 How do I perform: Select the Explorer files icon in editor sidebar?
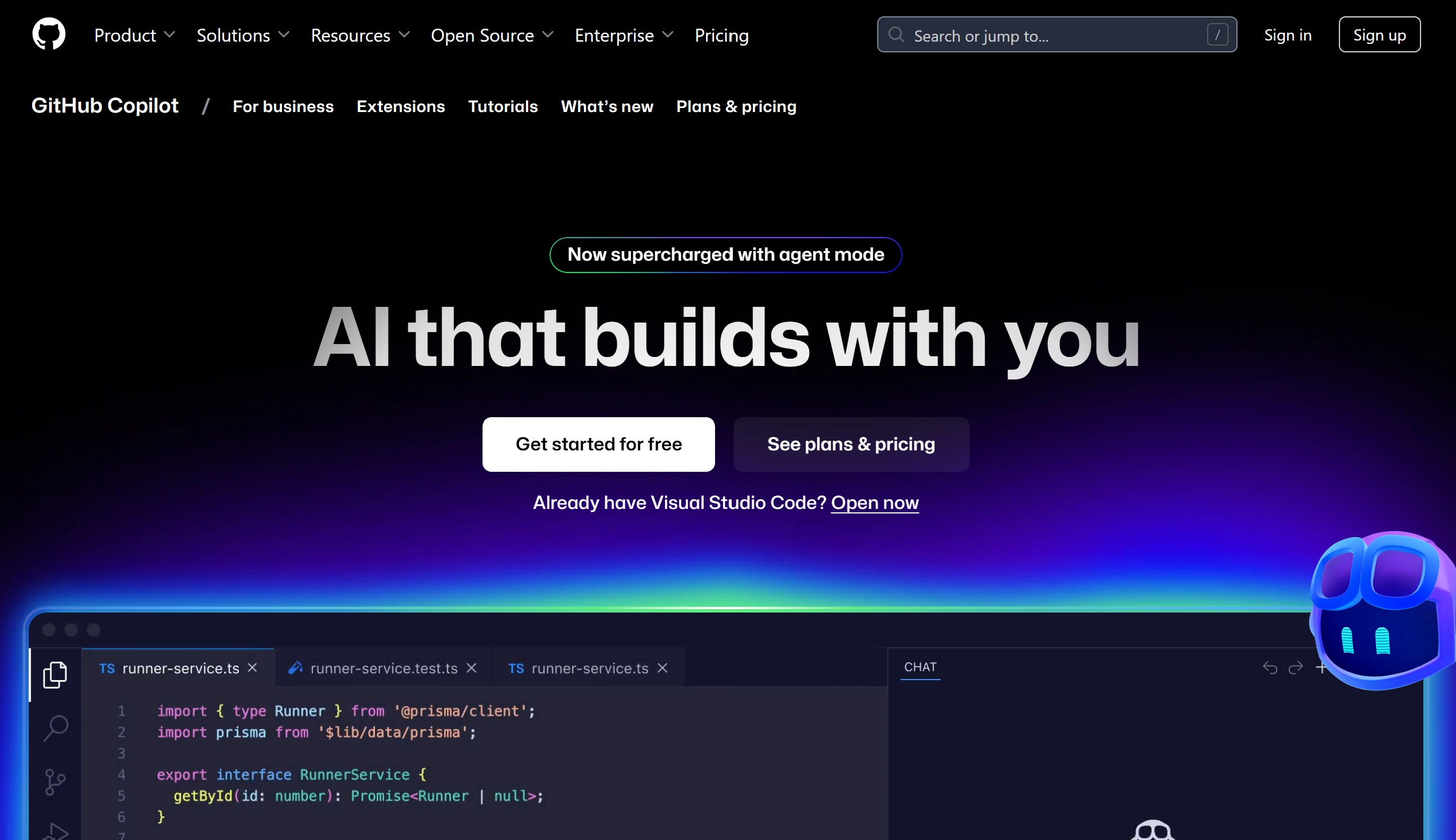[55, 674]
